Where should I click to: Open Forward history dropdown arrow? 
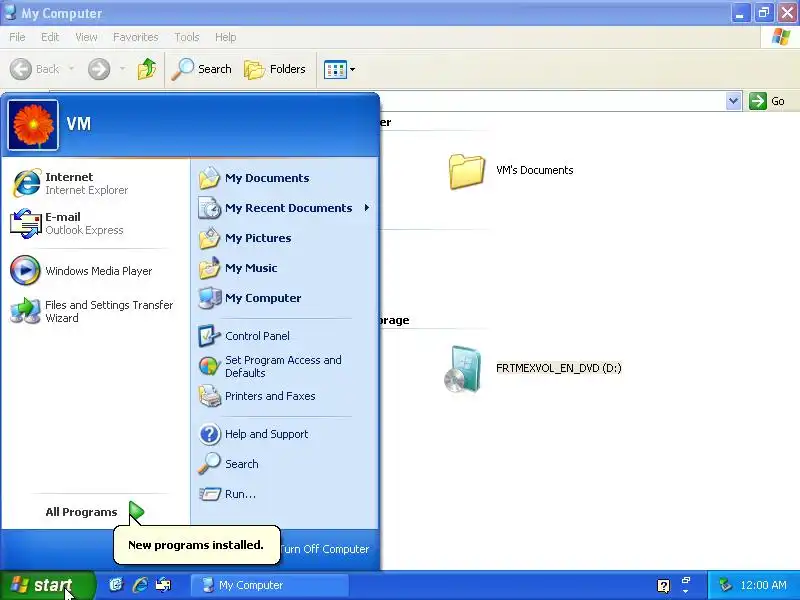click(122, 69)
